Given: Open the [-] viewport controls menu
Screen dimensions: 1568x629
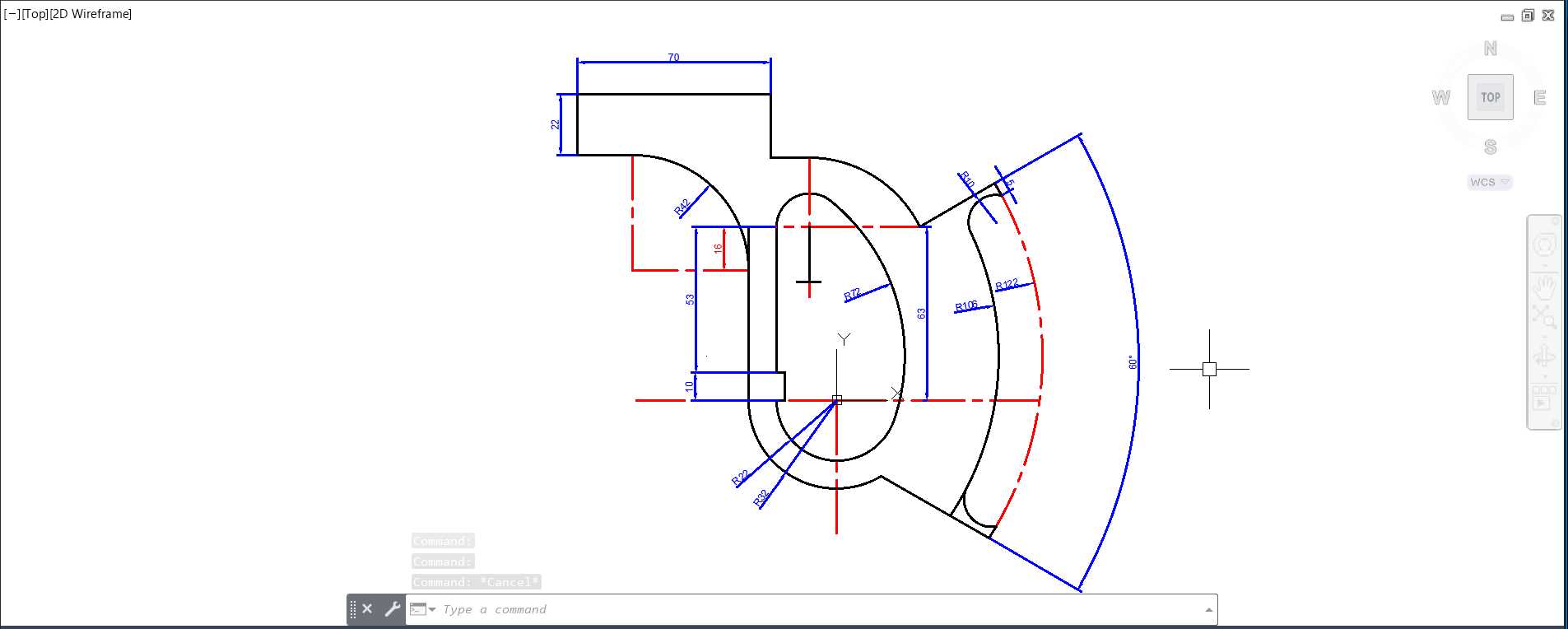Looking at the screenshot, I should coord(12,14).
